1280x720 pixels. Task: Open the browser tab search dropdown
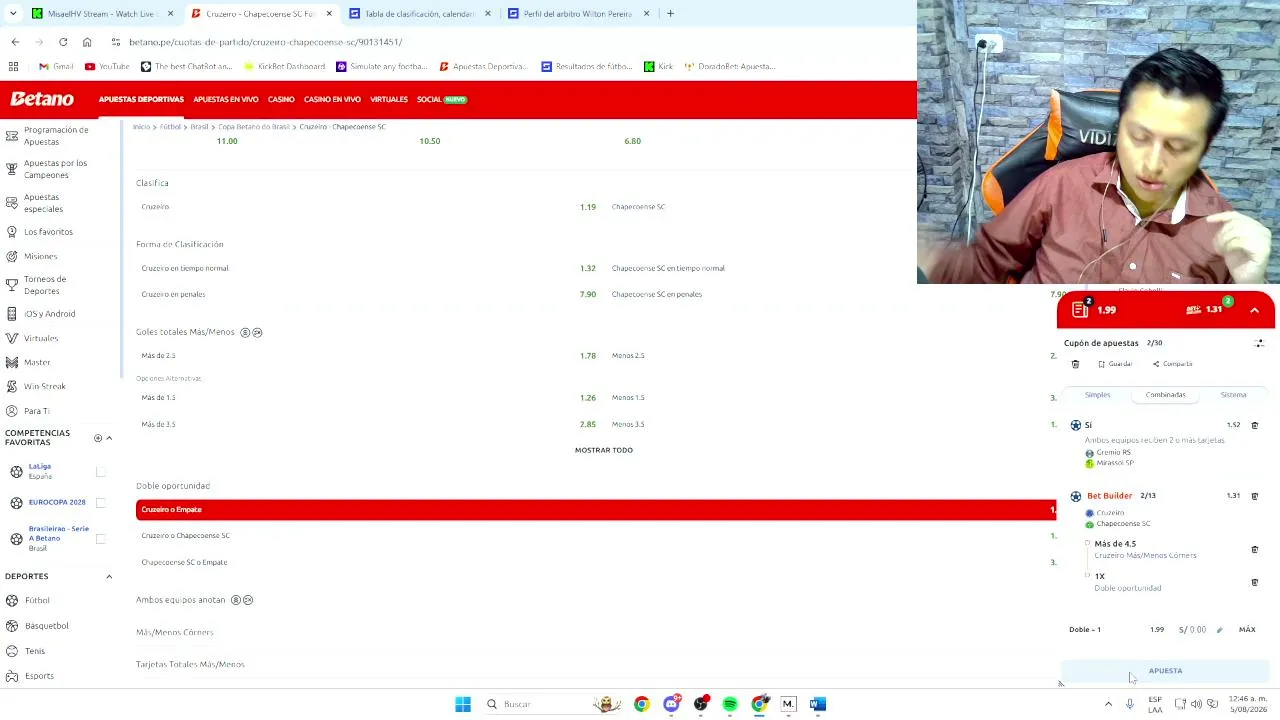click(x=14, y=13)
